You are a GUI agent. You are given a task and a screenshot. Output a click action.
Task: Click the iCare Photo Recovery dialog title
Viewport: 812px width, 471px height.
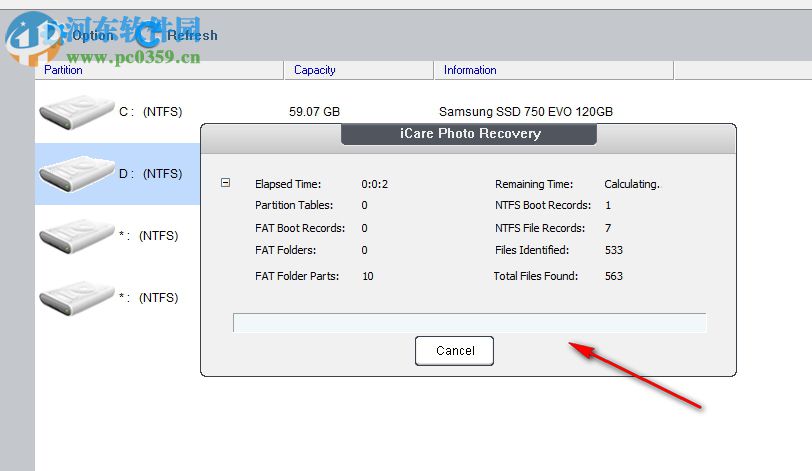click(x=470, y=134)
